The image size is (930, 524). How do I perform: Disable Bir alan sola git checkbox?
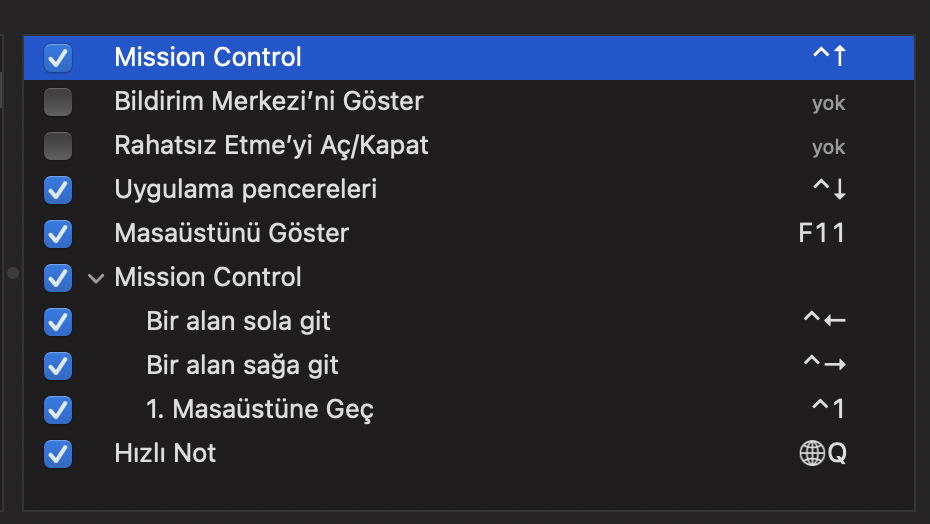click(58, 322)
